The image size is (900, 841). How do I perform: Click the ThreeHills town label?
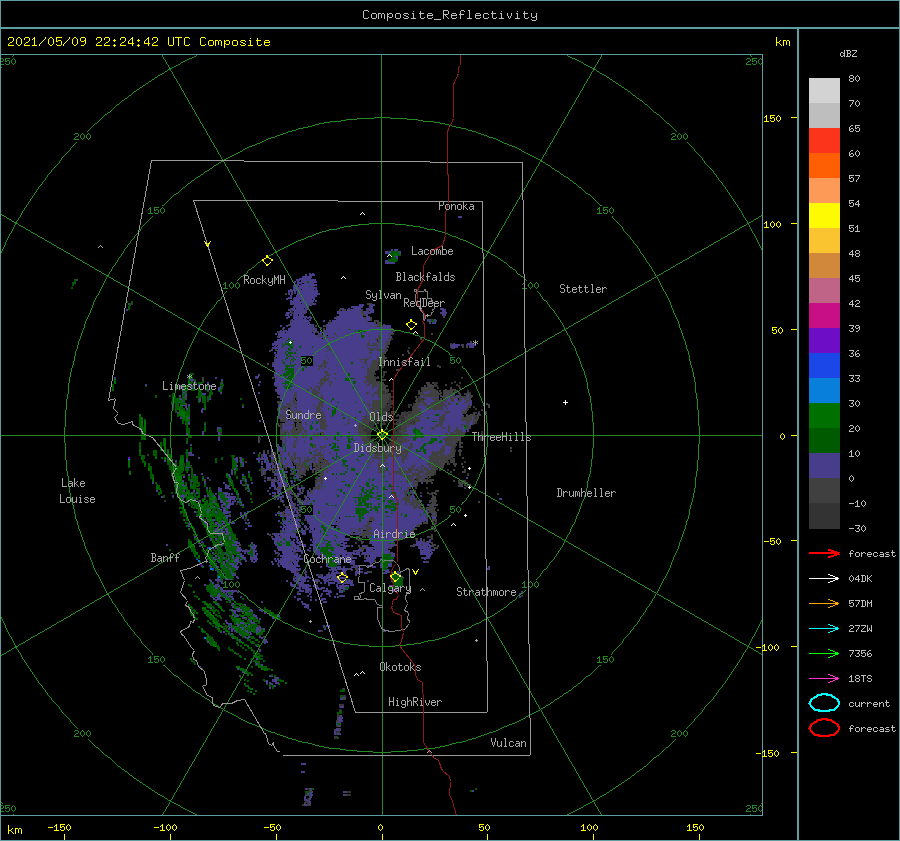(502, 437)
